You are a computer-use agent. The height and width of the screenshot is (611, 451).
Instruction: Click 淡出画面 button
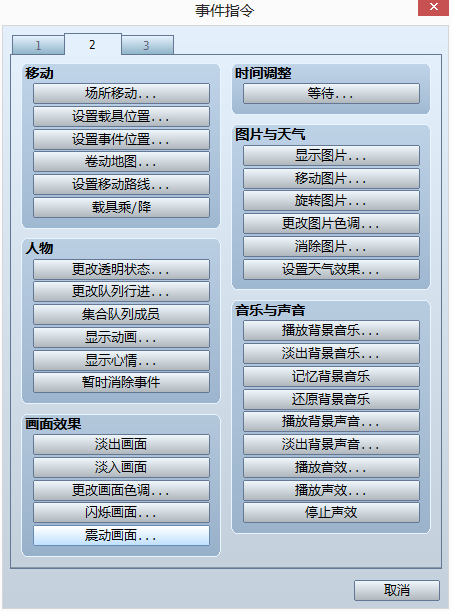pos(121,445)
